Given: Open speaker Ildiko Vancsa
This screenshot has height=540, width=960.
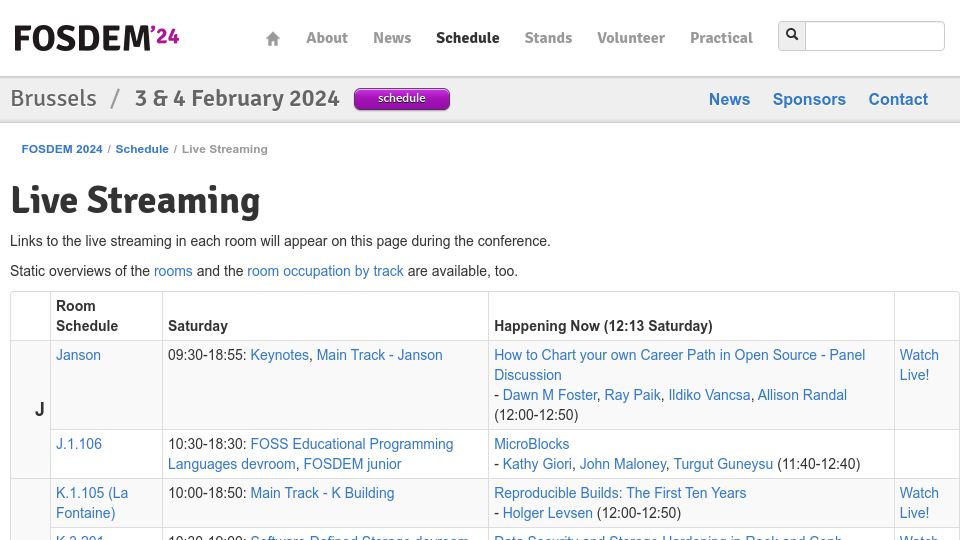Looking at the screenshot, I should 709,395.
